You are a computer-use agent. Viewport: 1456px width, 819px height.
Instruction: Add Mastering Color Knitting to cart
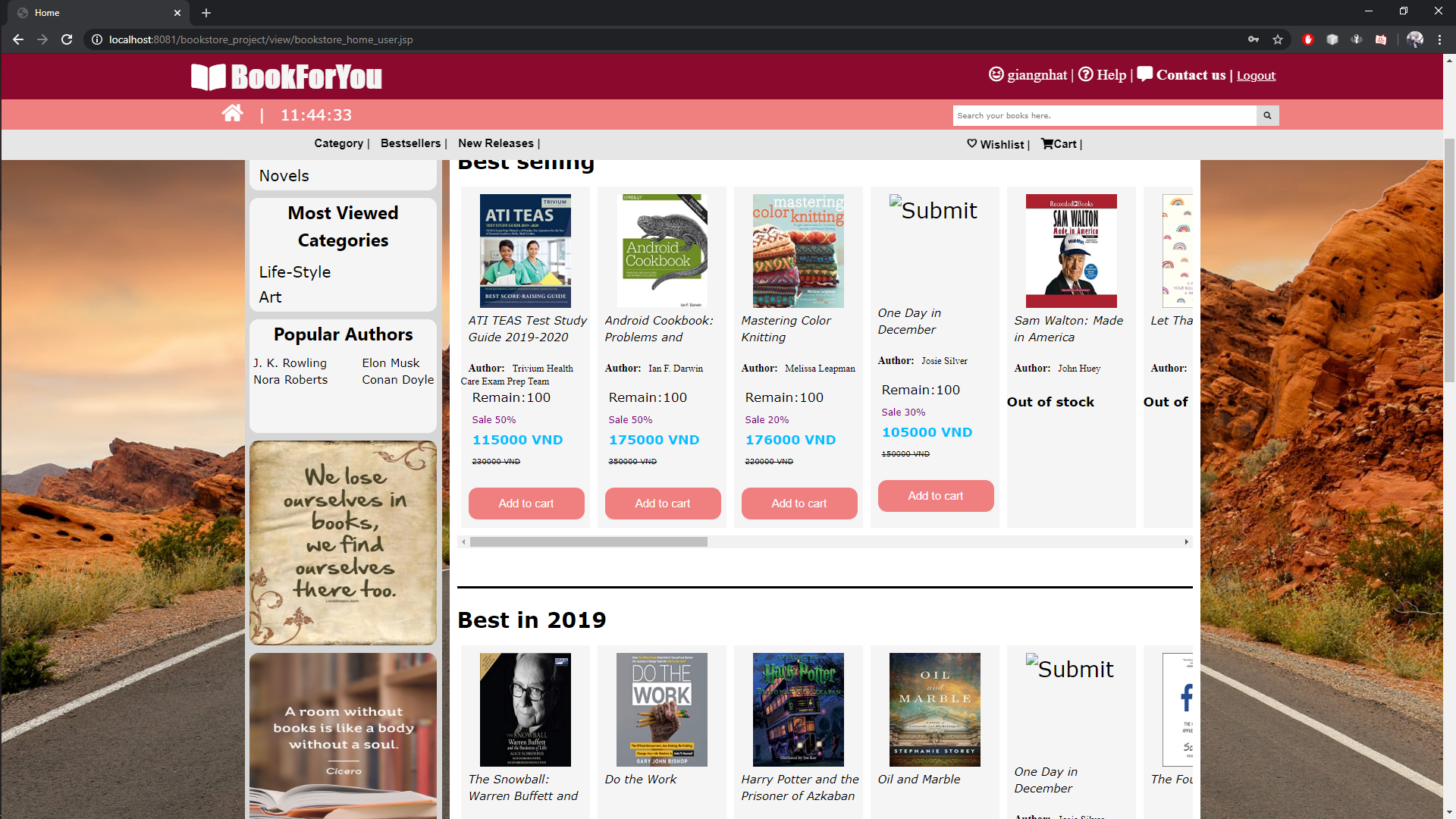point(799,504)
